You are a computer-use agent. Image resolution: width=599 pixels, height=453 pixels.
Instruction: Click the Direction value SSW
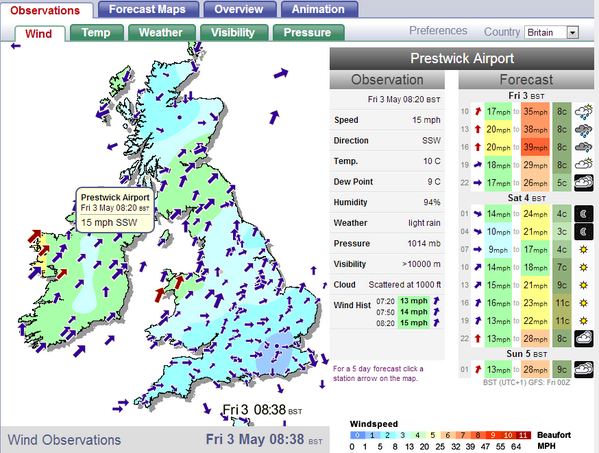(x=431, y=140)
